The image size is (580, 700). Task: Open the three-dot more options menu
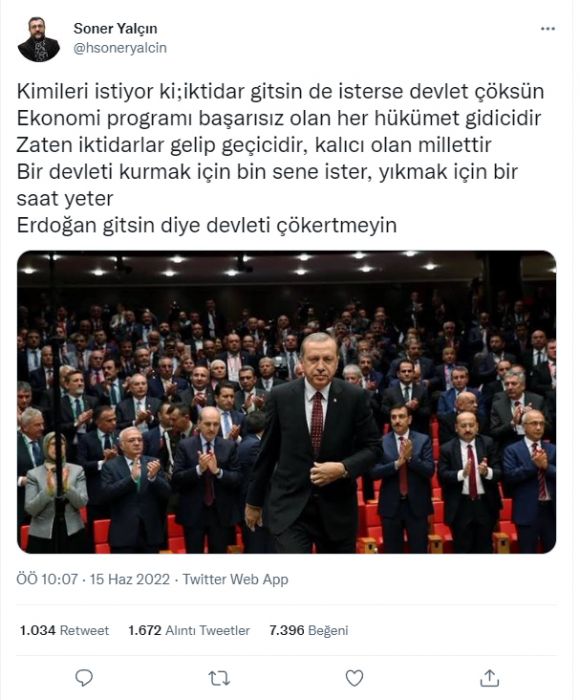[548, 29]
